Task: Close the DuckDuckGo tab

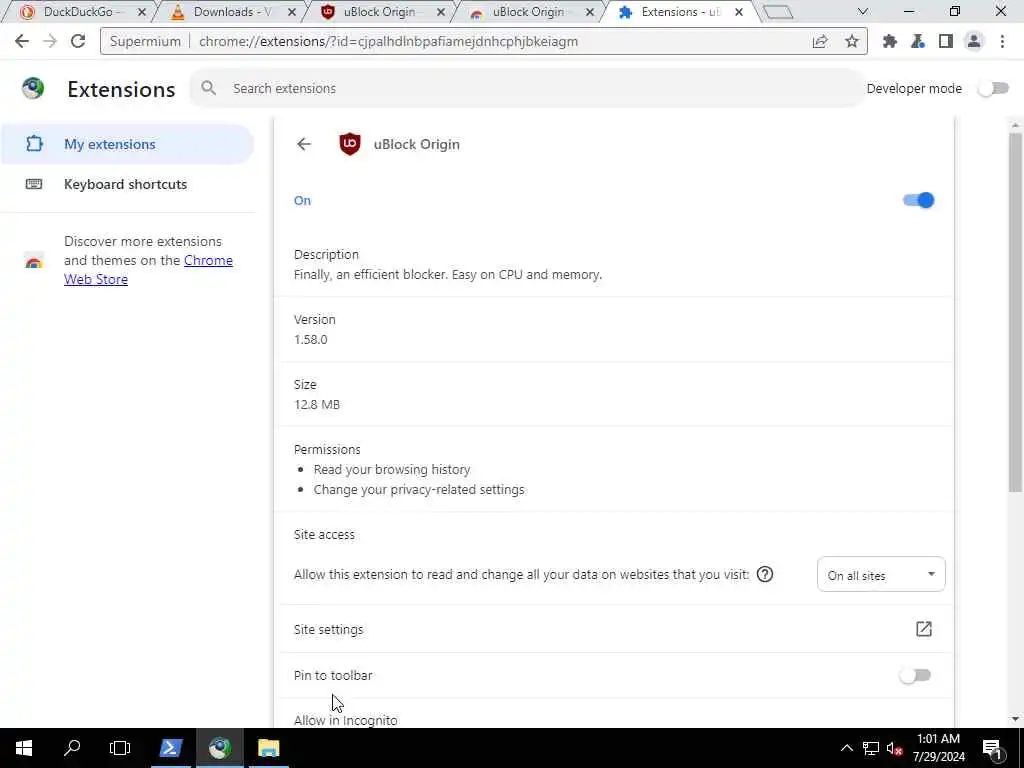Action: coord(142,12)
